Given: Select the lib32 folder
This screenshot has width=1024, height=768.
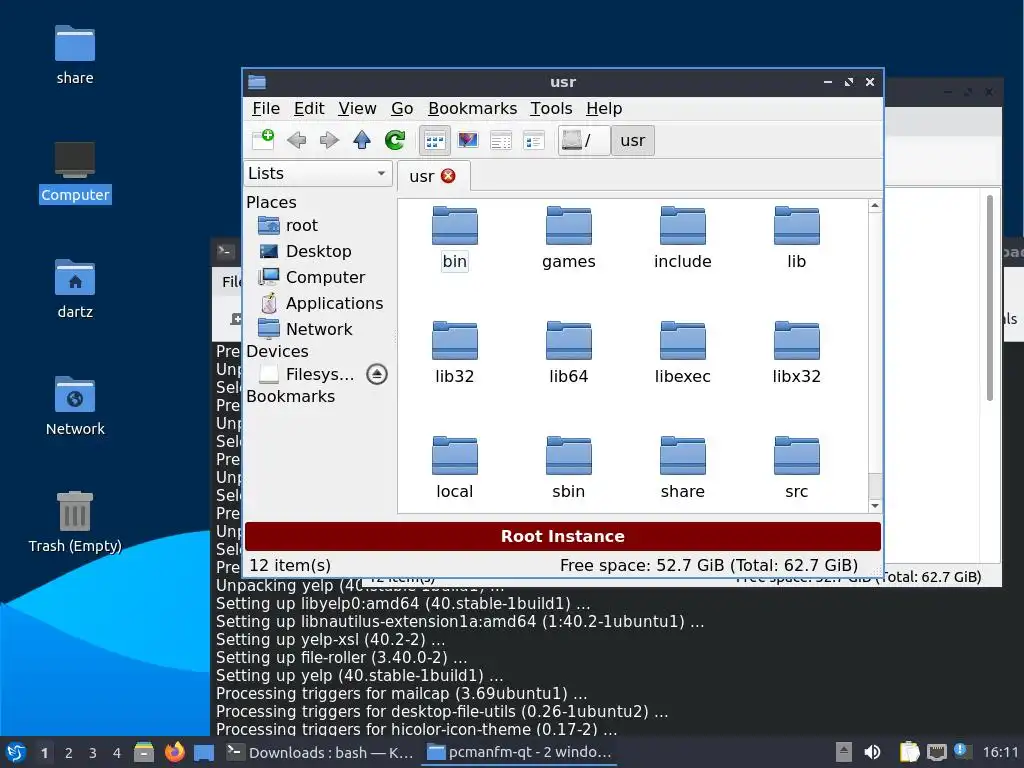Looking at the screenshot, I should click(x=455, y=353).
